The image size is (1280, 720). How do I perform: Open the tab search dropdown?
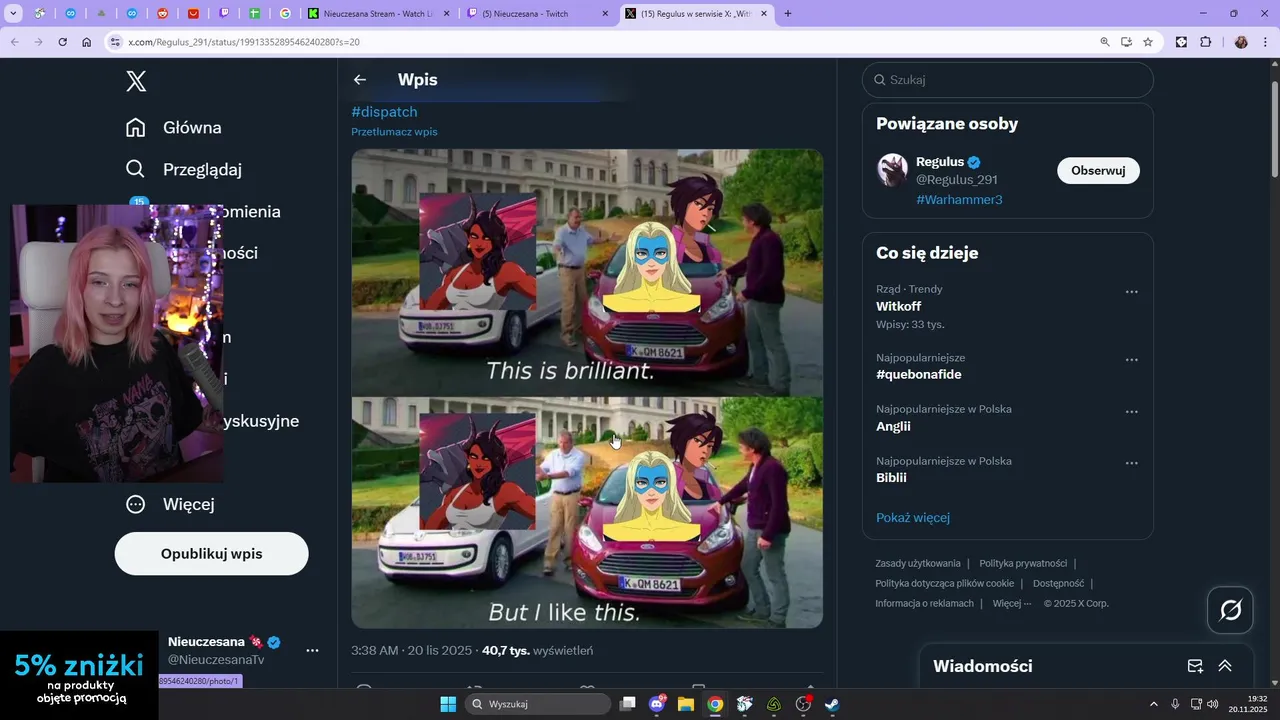tap(13, 14)
